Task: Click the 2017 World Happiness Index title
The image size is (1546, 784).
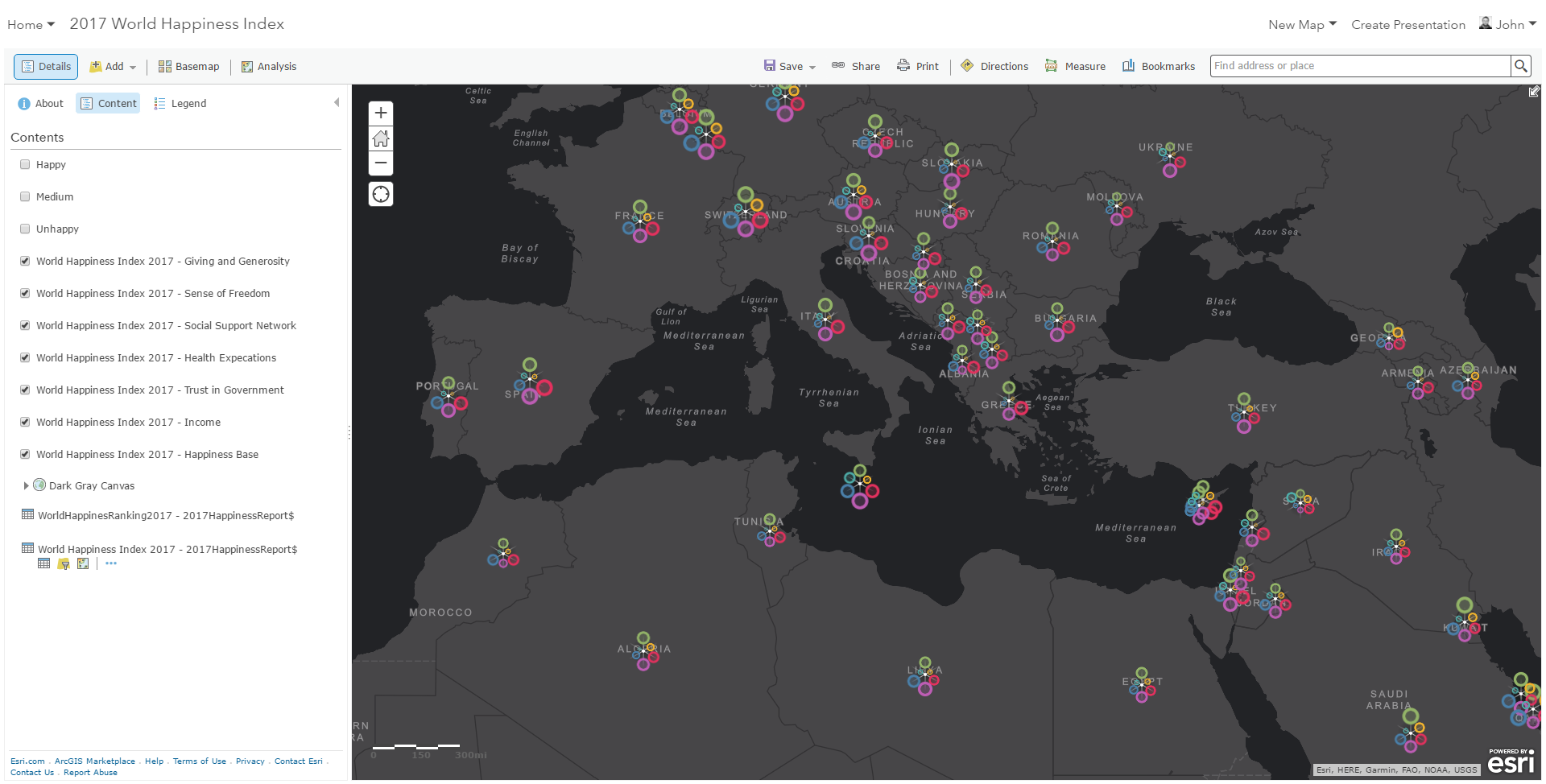Action: [x=177, y=24]
